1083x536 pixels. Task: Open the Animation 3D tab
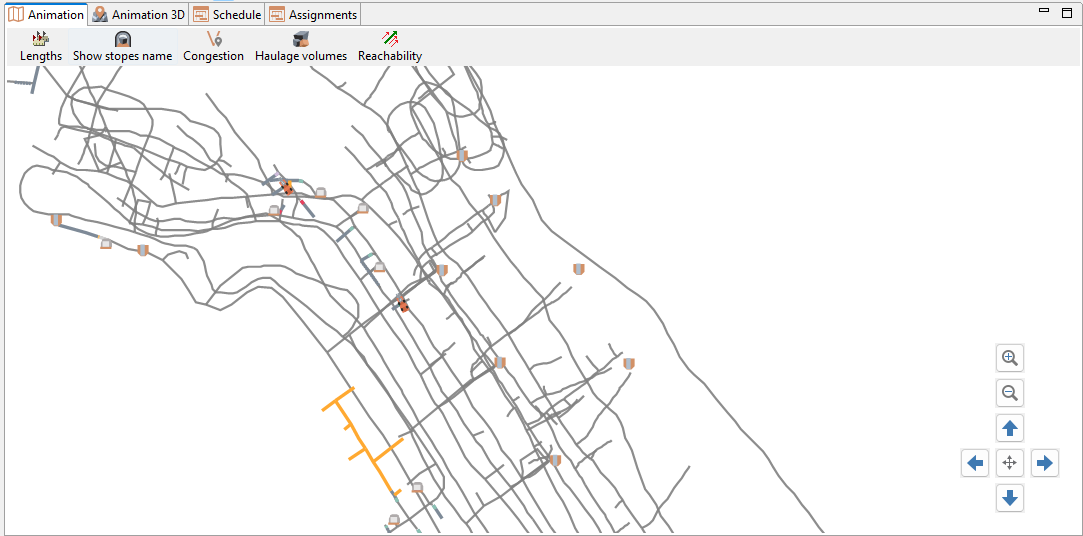click(138, 15)
